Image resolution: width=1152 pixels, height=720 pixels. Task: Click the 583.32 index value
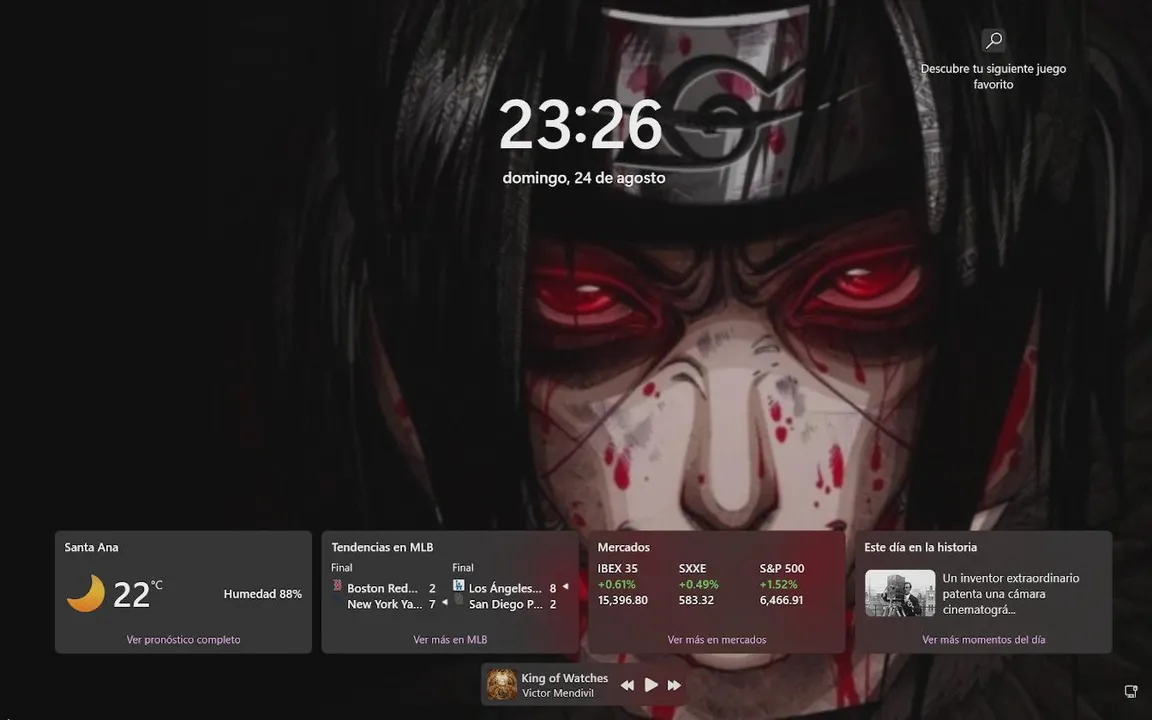[x=696, y=600]
